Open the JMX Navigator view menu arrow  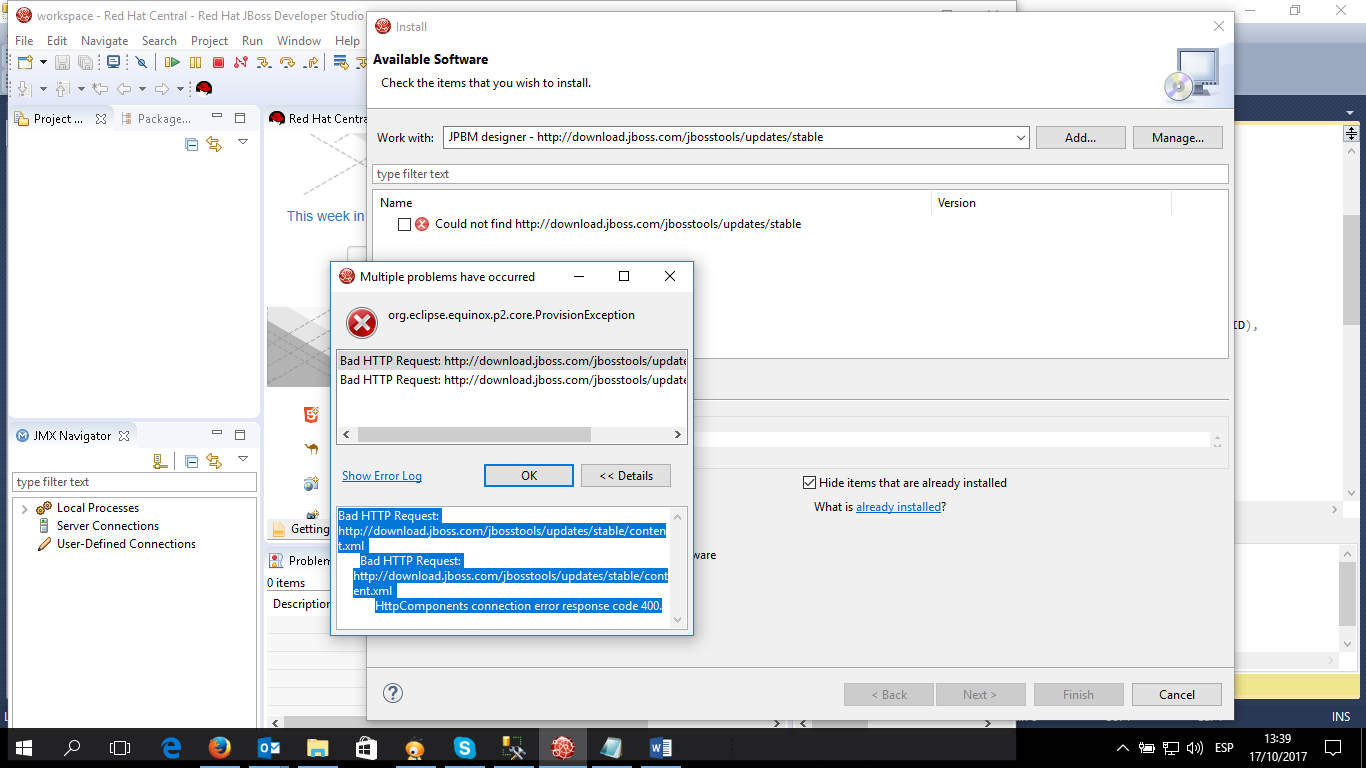[x=242, y=459]
